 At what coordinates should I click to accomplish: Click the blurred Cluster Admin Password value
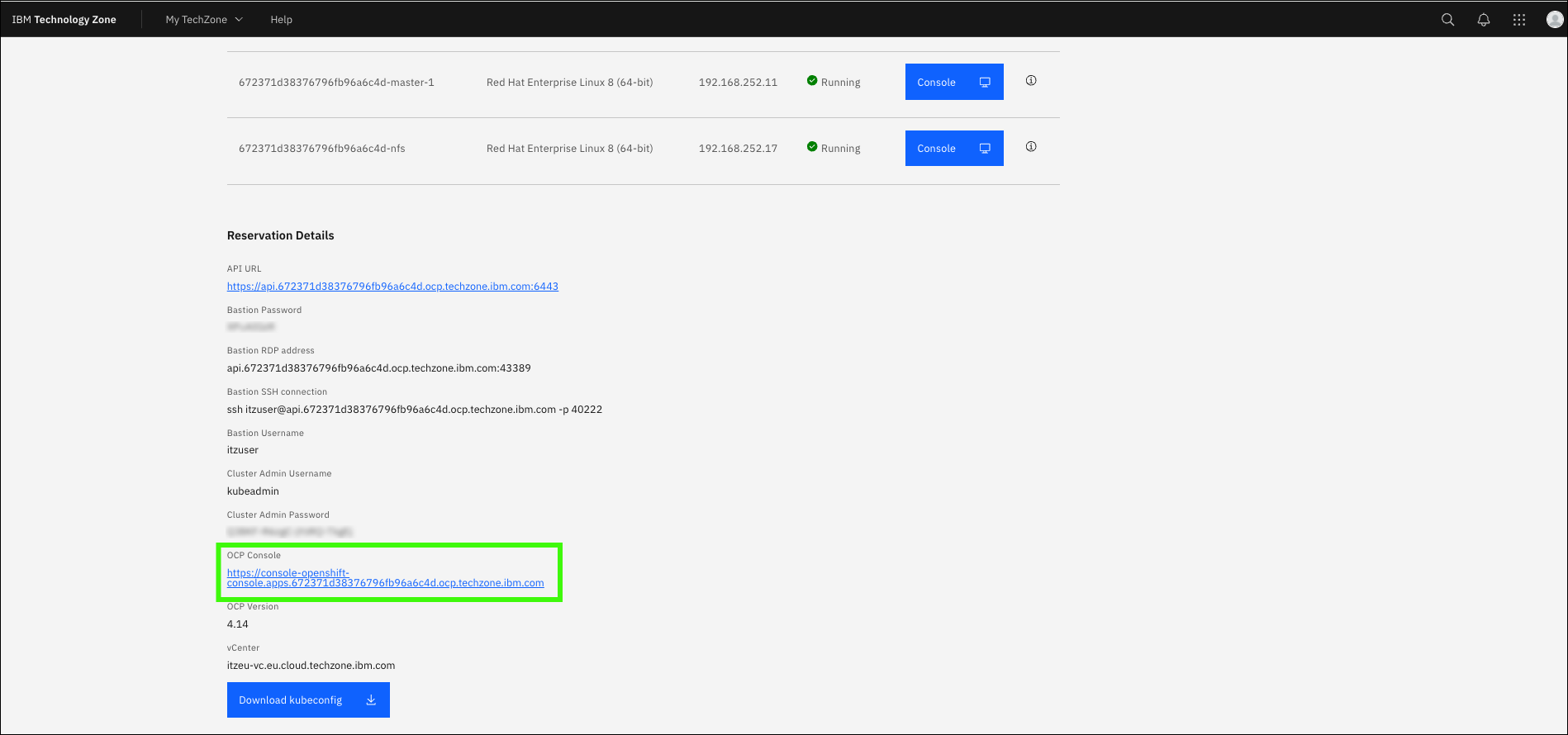tap(290, 532)
